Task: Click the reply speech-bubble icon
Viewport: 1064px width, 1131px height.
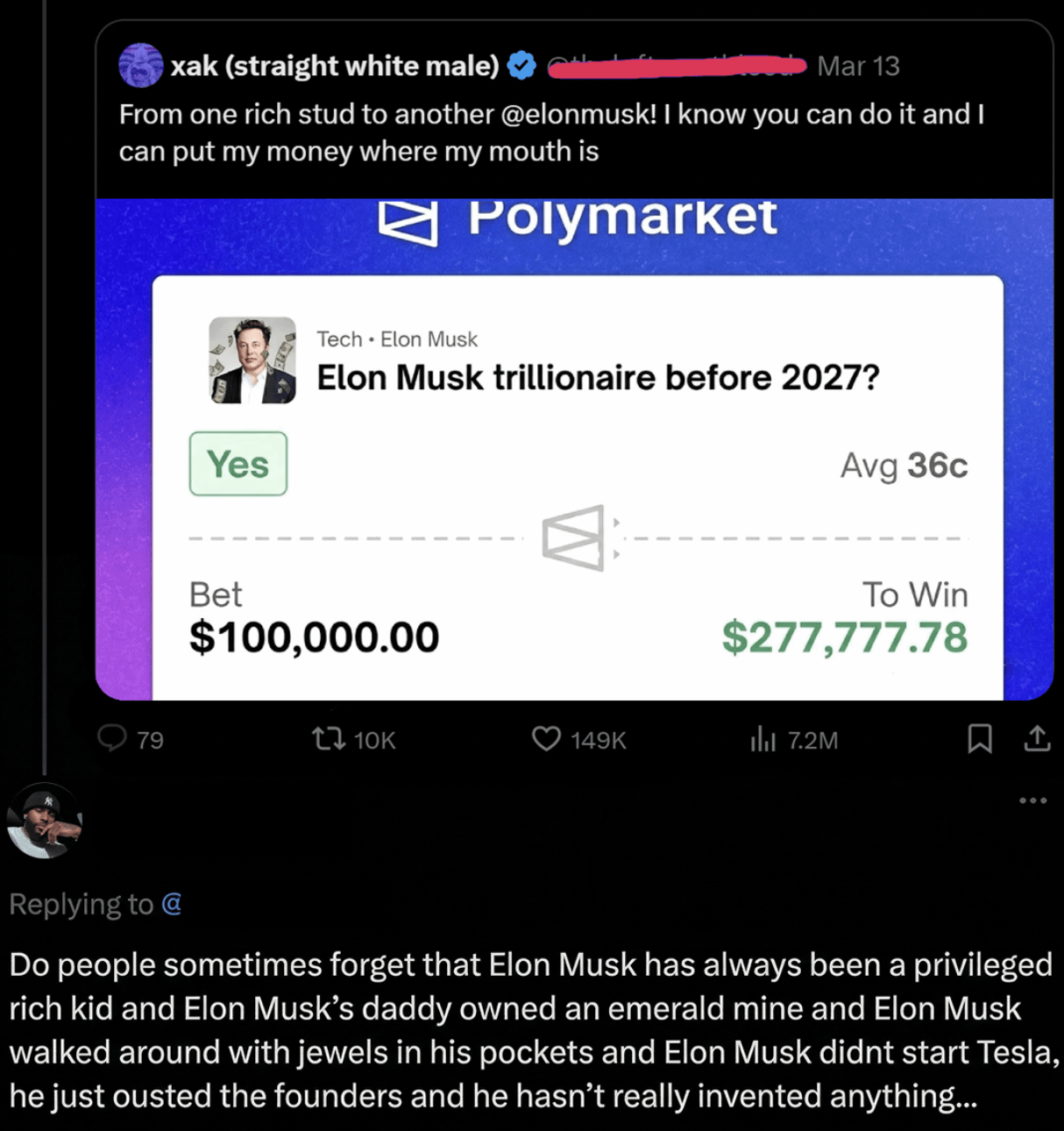Action: click(112, 738)
